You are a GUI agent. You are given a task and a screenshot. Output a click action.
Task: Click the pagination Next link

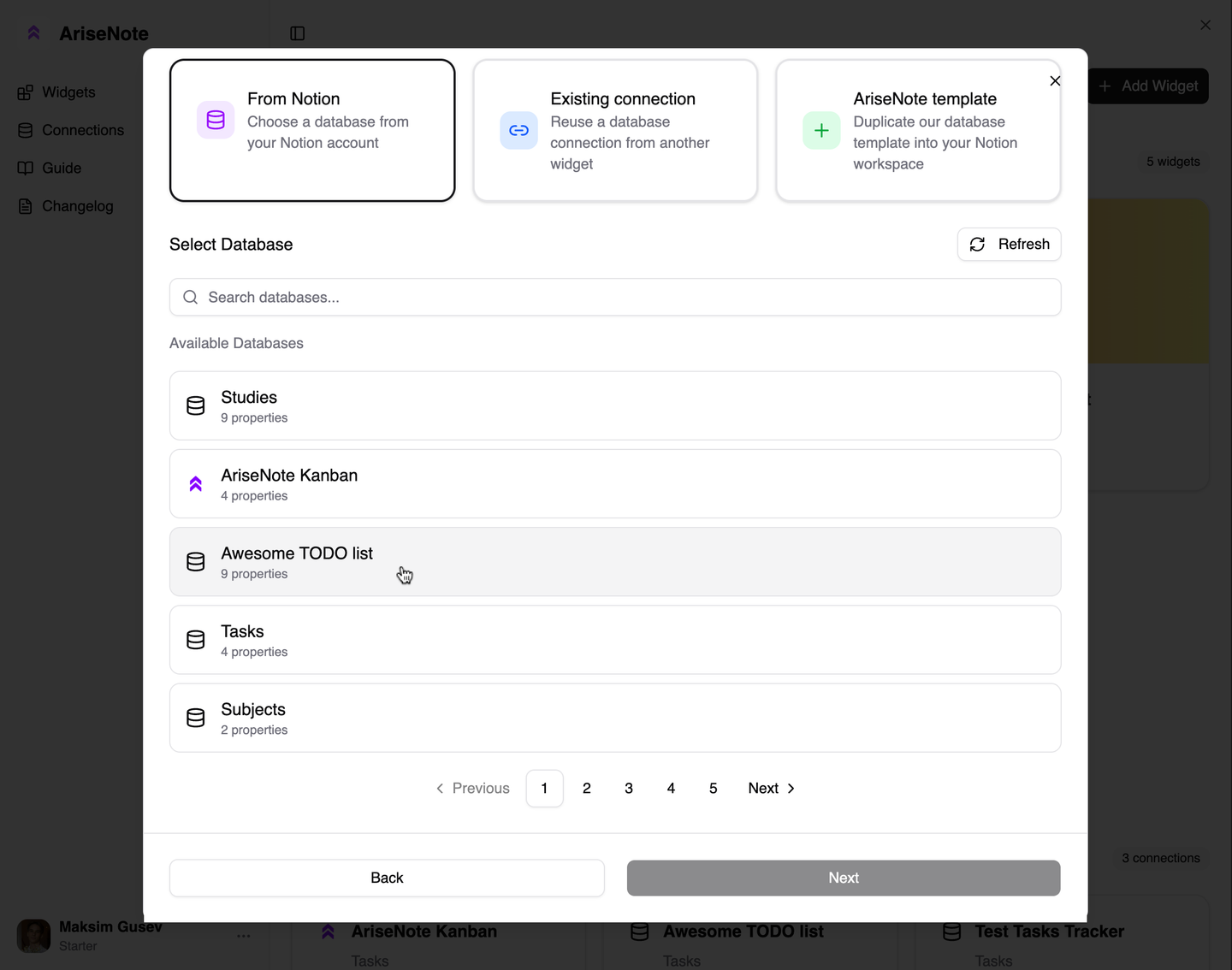[772, 788]
